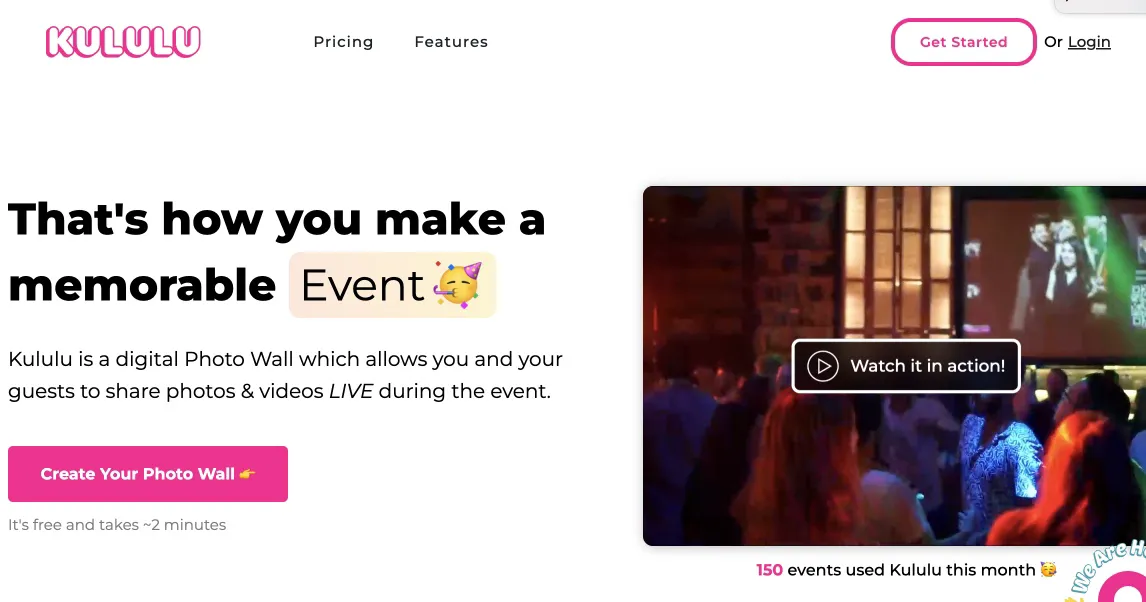This screenshot has height=602, width=1146.
Task: Click the Create Your Photo Wall button
Action: tap(147, 474)
